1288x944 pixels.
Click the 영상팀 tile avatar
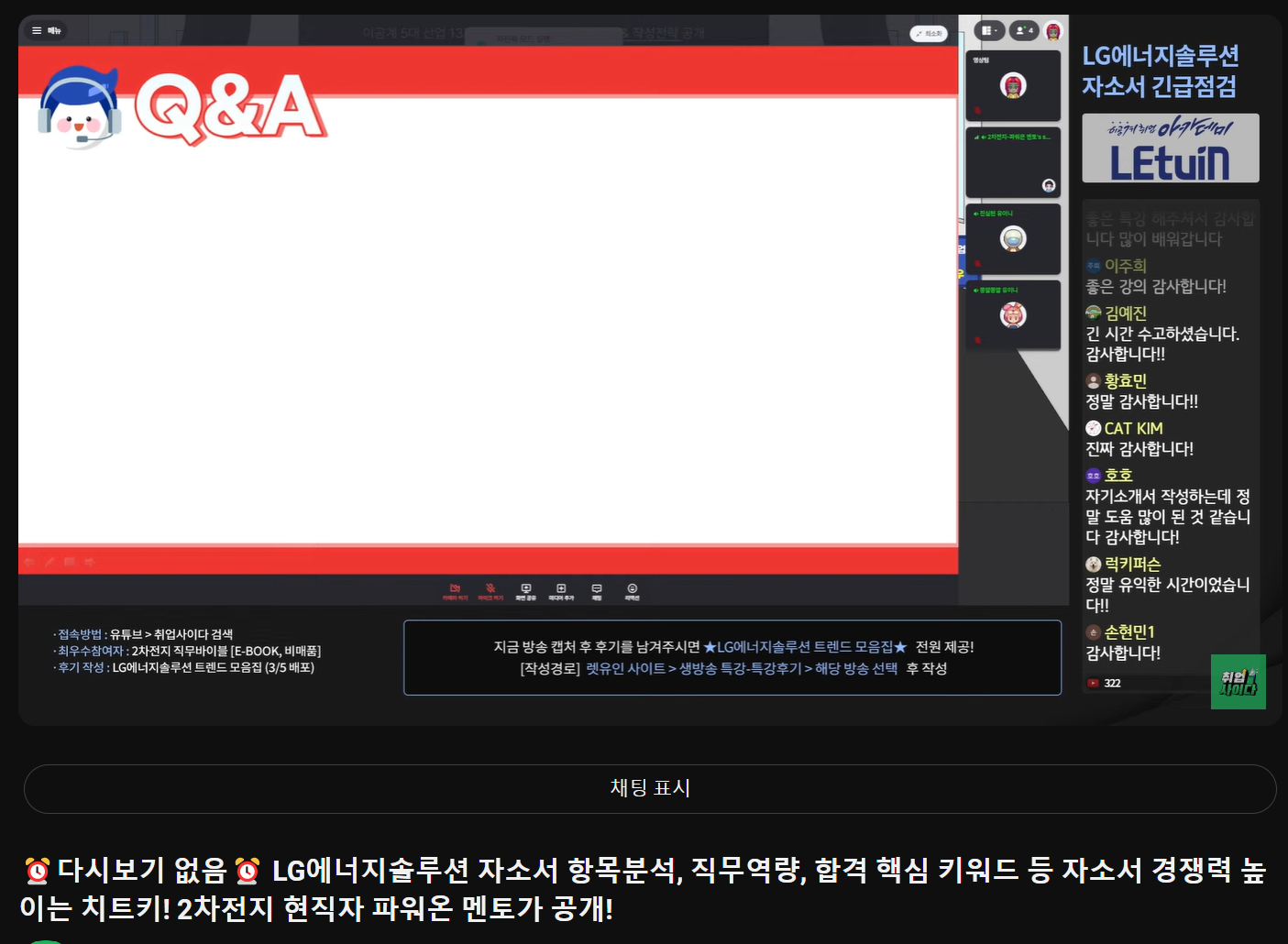click(1013, 86)
